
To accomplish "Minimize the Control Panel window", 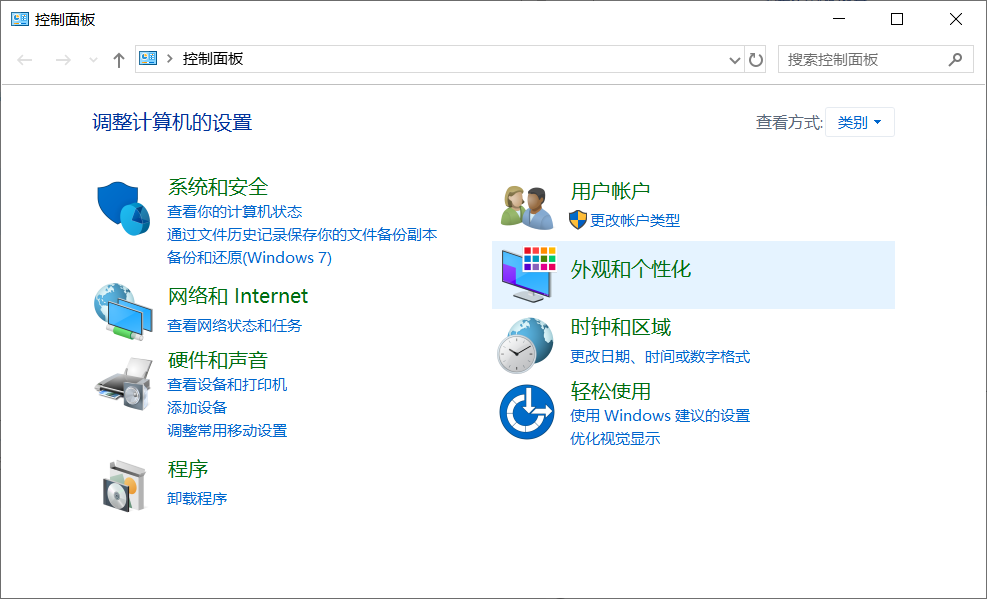I will 838,20.
